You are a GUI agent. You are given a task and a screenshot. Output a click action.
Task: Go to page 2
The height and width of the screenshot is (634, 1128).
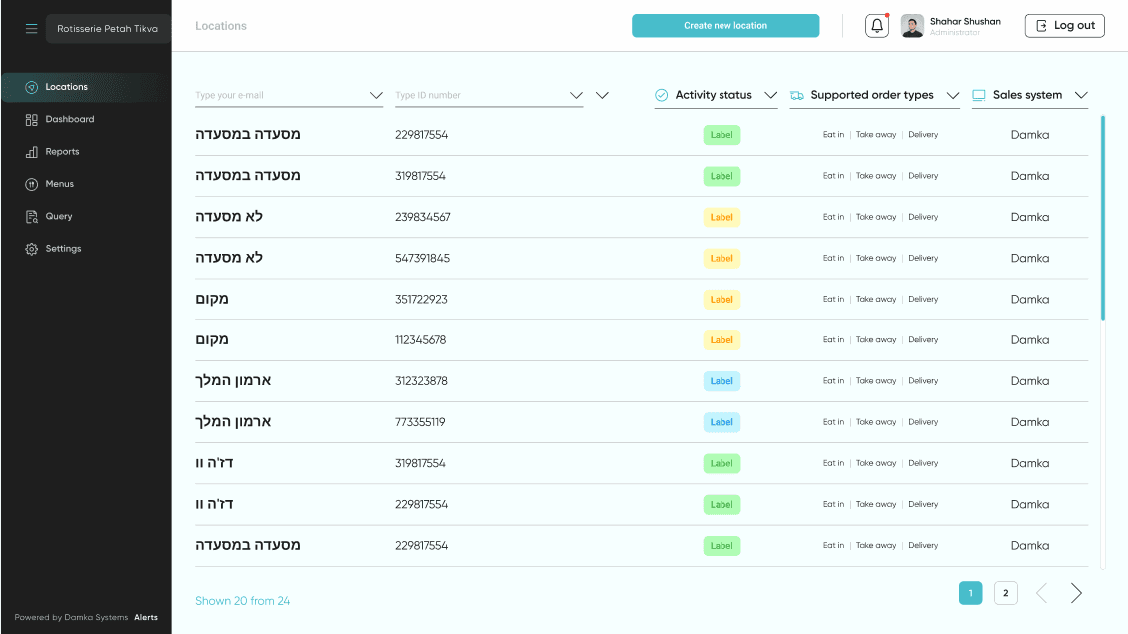click(x=1006, y=593)
